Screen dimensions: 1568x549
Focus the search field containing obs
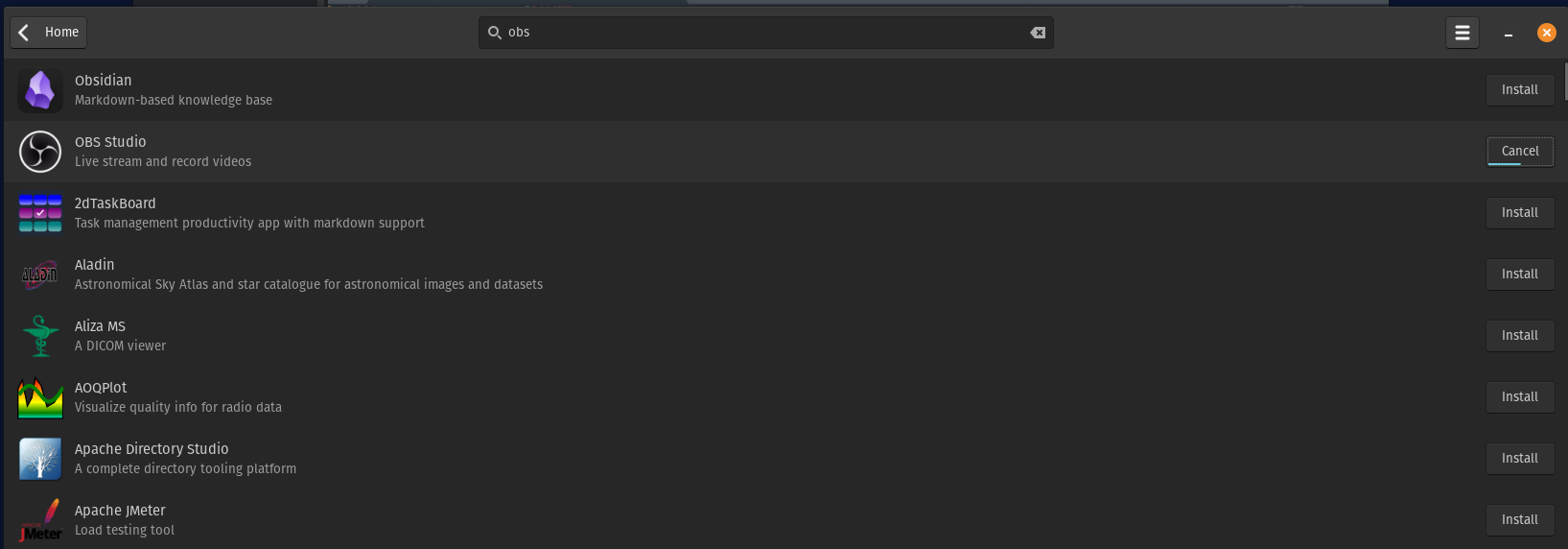(766, 33)
